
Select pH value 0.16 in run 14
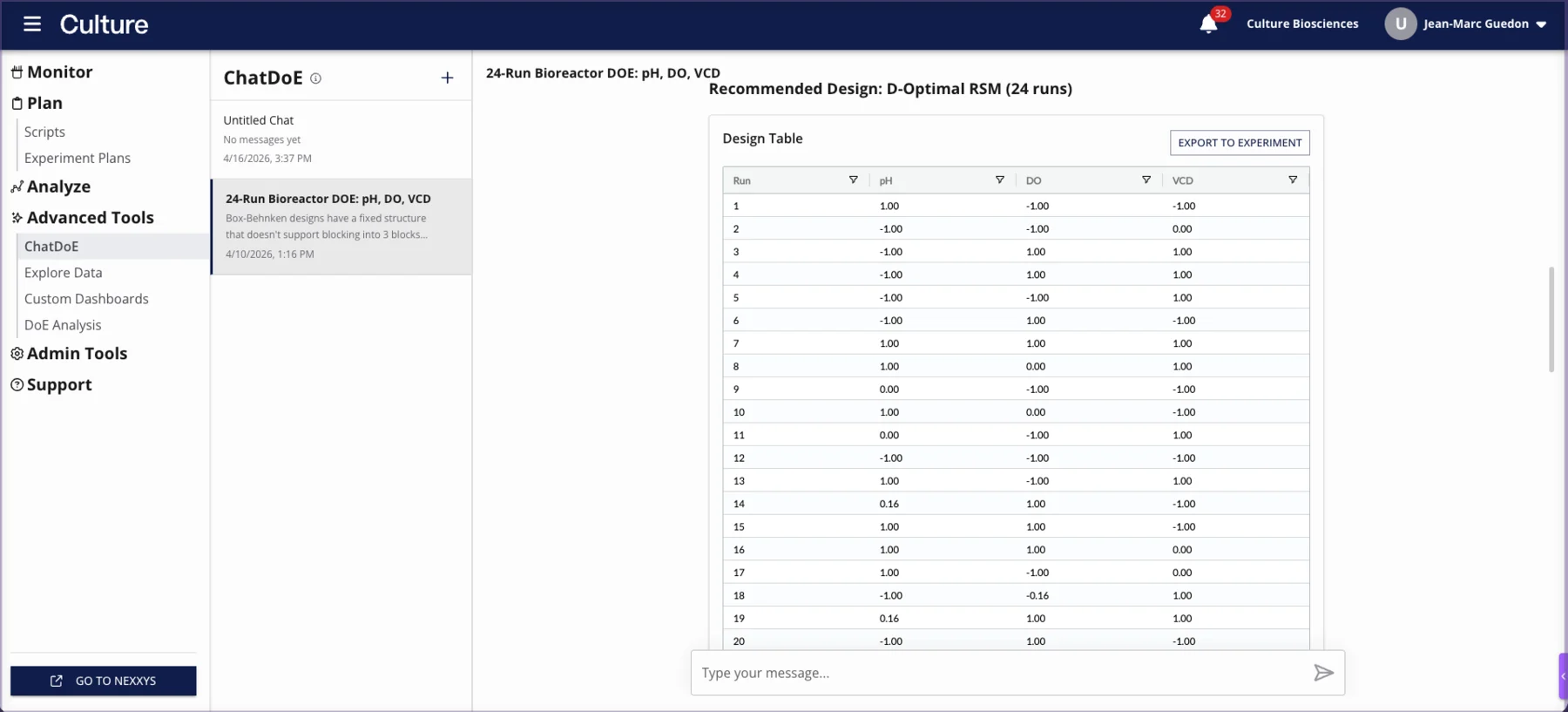[889, 505]
